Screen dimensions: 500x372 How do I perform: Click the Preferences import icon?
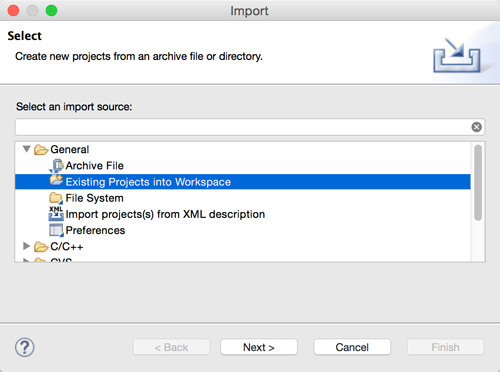pos(56,230)
